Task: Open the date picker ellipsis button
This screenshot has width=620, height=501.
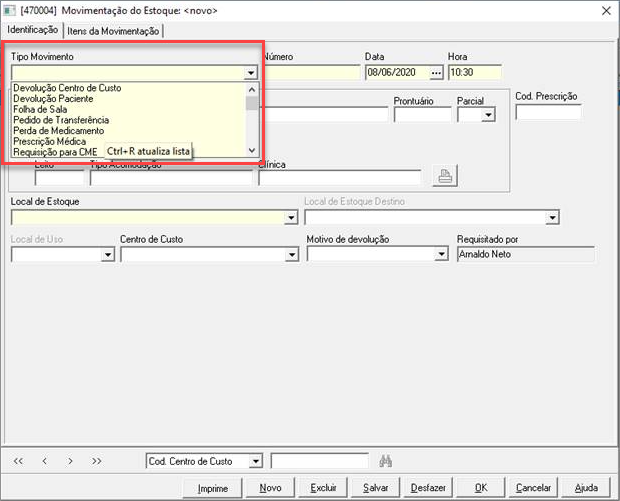Action: click(x=436, y=73)
